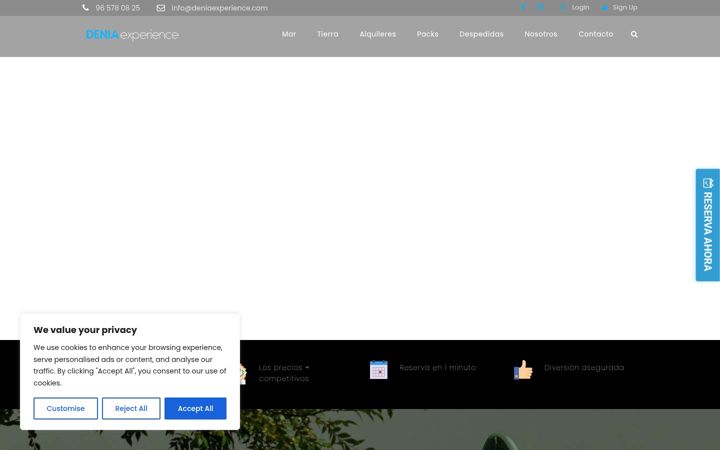
Task: Click the search magnifier icon
Action: 634,34
